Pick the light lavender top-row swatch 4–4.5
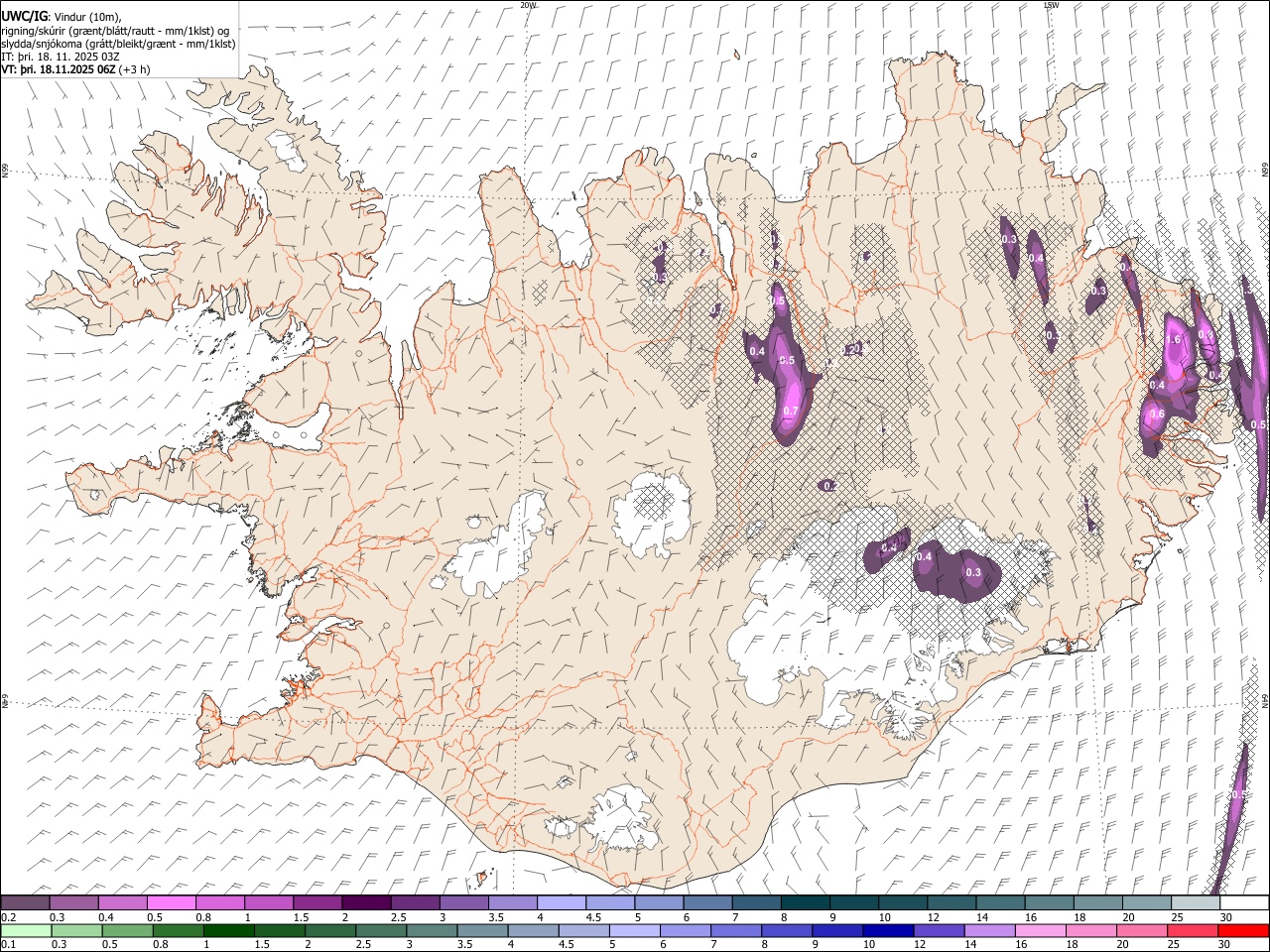Image resolution: width=1270 pixels, height=952 pixels. click(562, 903)
